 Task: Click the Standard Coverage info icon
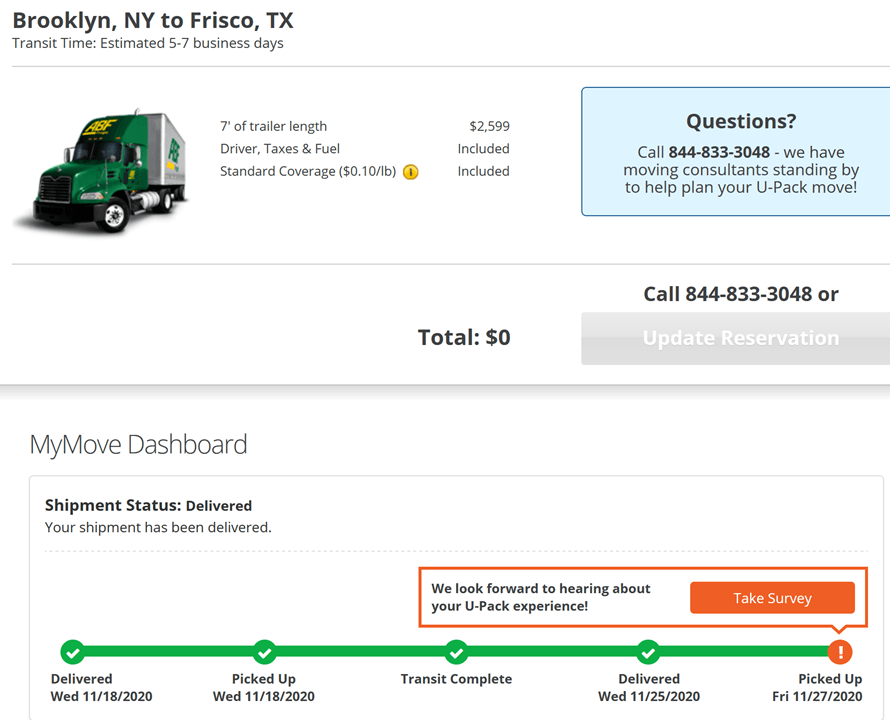(411, 172)
